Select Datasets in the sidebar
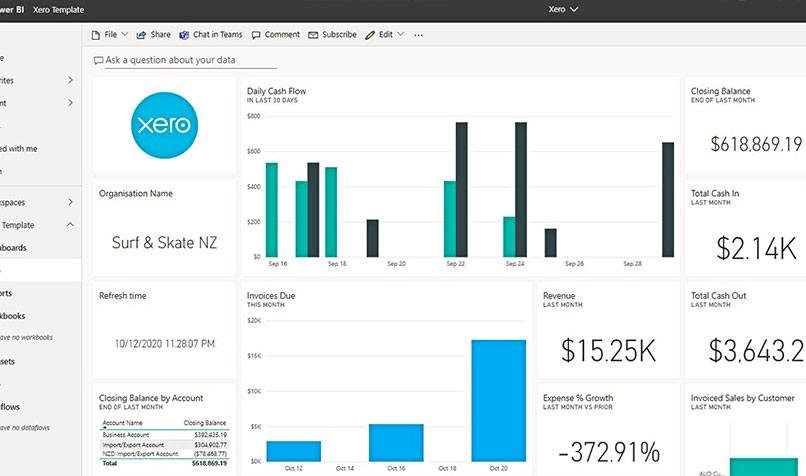This screenshot has width=806, height=476. (x=8, y=361)
